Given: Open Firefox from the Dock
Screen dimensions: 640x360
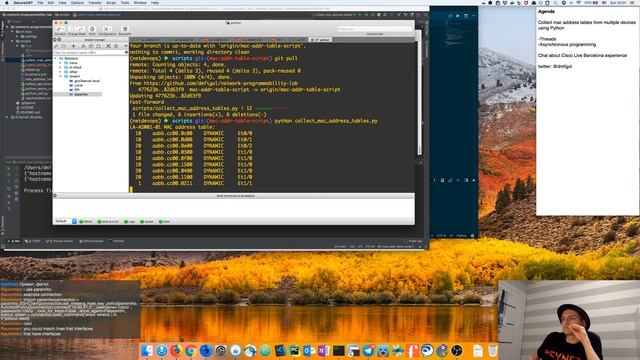Looking at the screenshot, I should tap(176, 351).
